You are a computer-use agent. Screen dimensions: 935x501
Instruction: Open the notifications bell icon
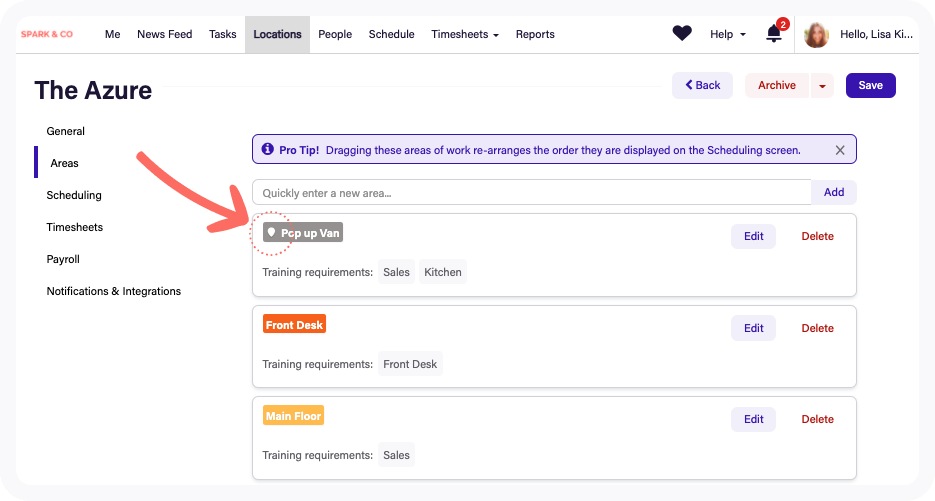click(774, 33)
